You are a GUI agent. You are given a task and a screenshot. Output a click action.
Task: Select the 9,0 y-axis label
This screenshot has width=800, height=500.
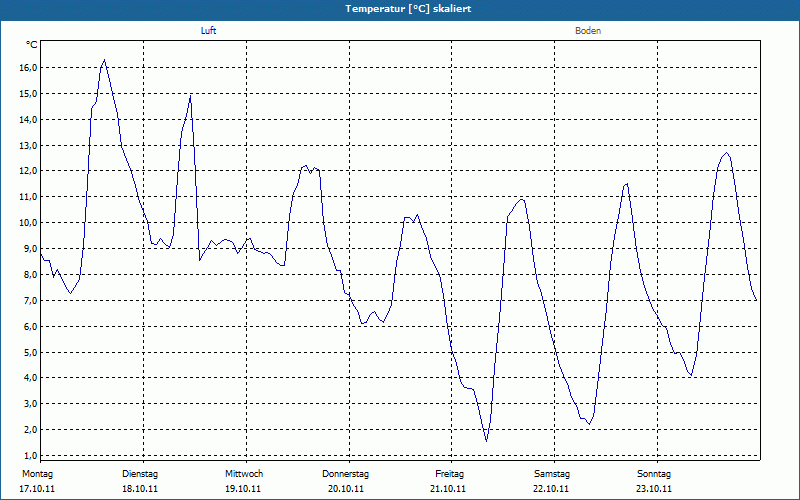(31, 249)
